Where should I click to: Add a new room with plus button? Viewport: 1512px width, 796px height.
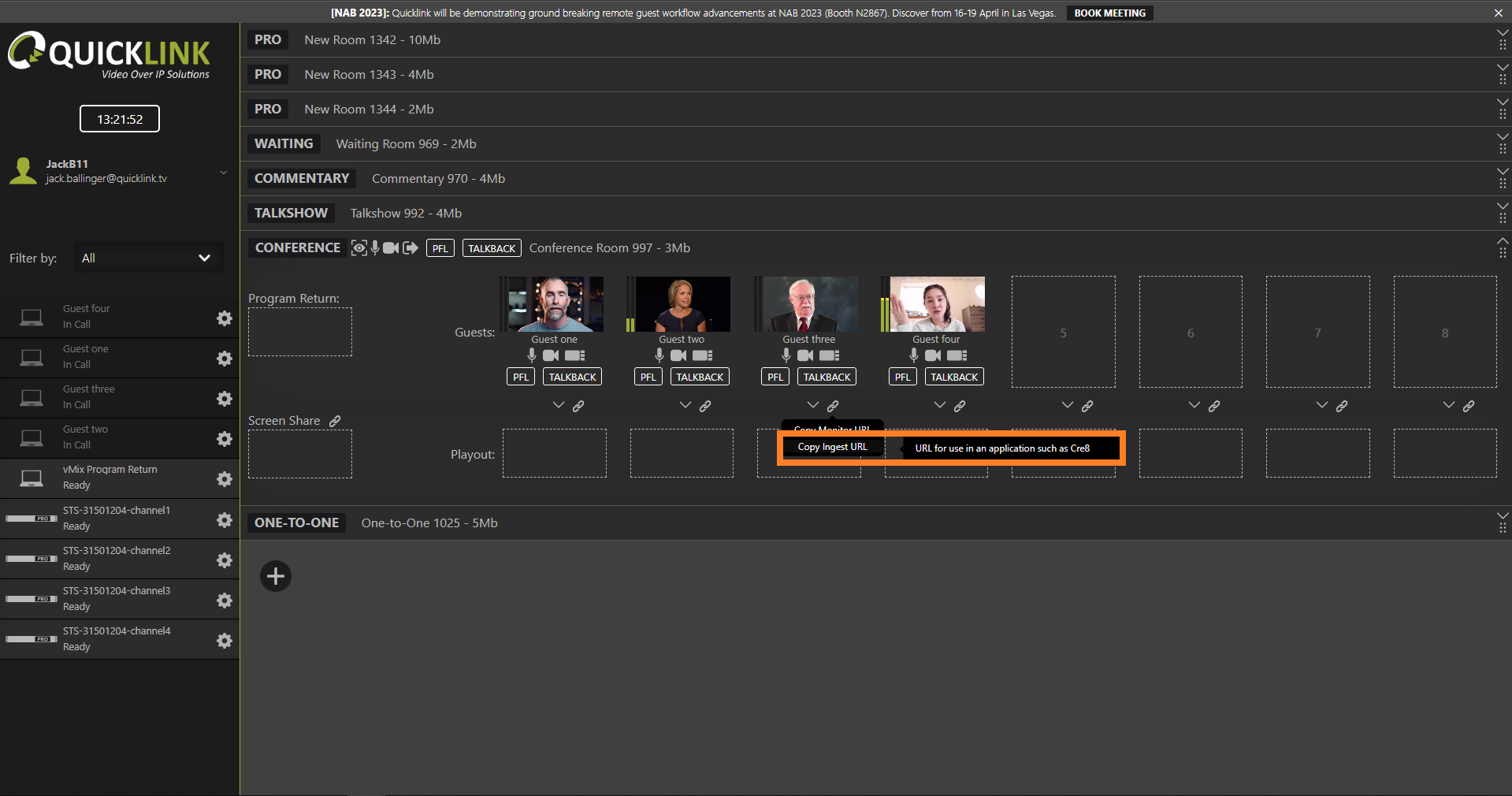[276, 576]
